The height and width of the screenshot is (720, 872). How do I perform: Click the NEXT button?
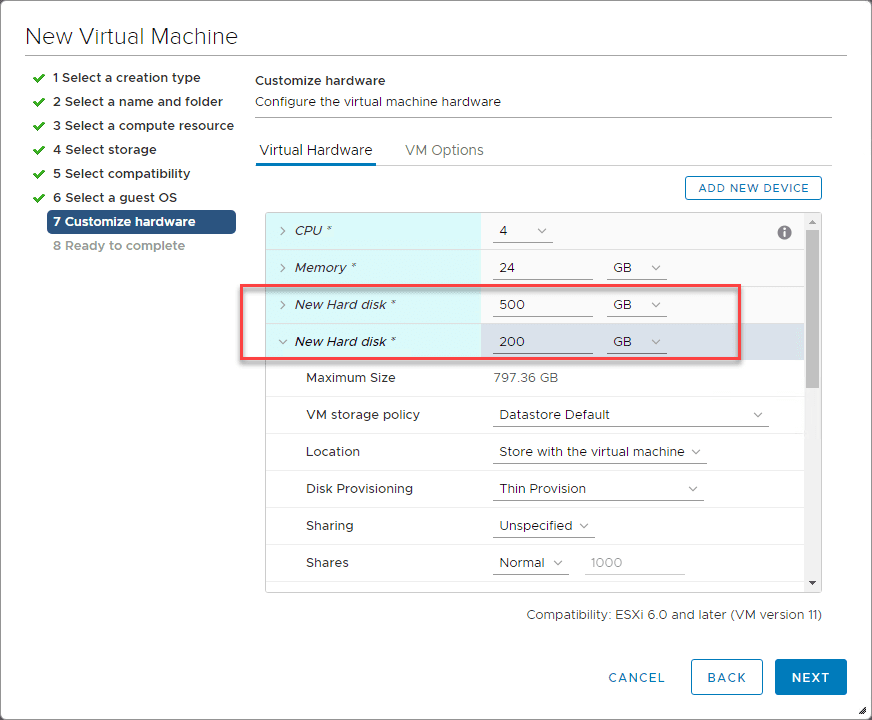[x=810, y=677]
